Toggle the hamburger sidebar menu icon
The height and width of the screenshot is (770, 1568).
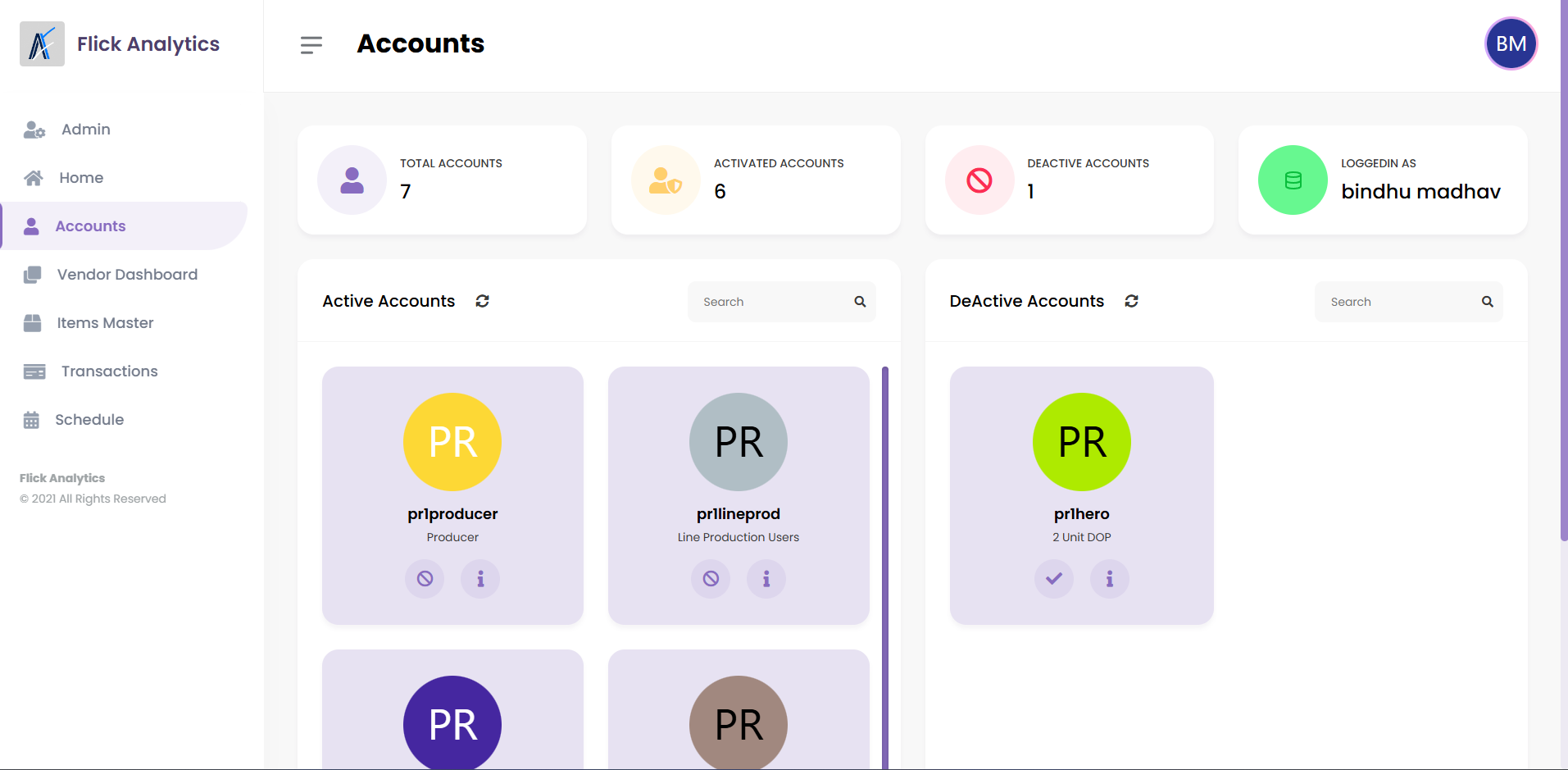[x=311, y=45]
